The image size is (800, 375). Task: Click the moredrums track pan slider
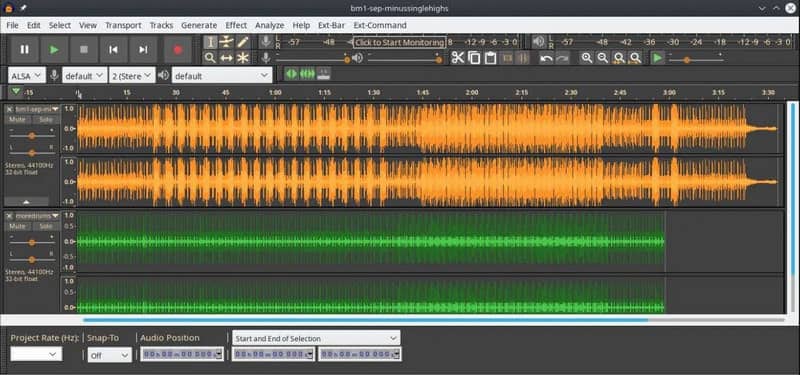pos(32,260)
